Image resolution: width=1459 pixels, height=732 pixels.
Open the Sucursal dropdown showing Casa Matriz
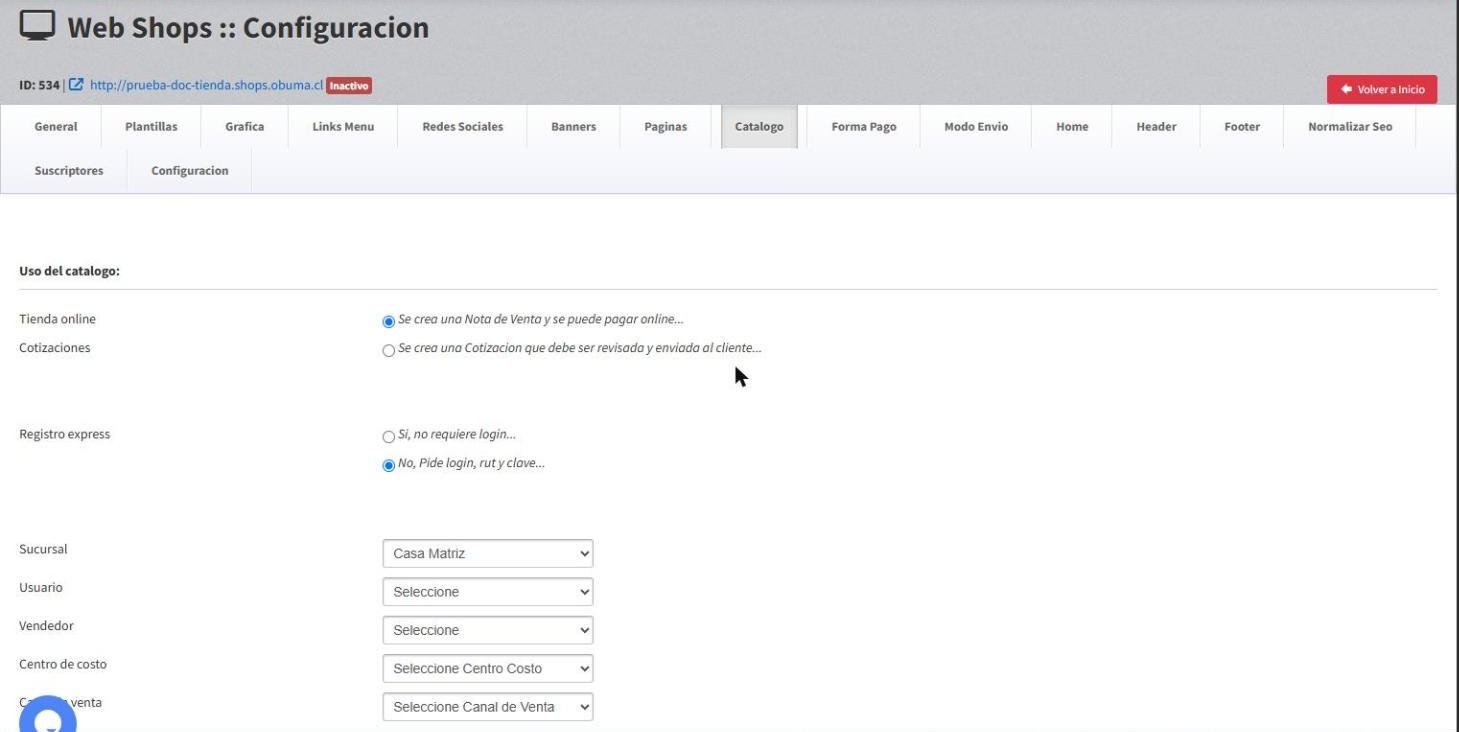488,553
